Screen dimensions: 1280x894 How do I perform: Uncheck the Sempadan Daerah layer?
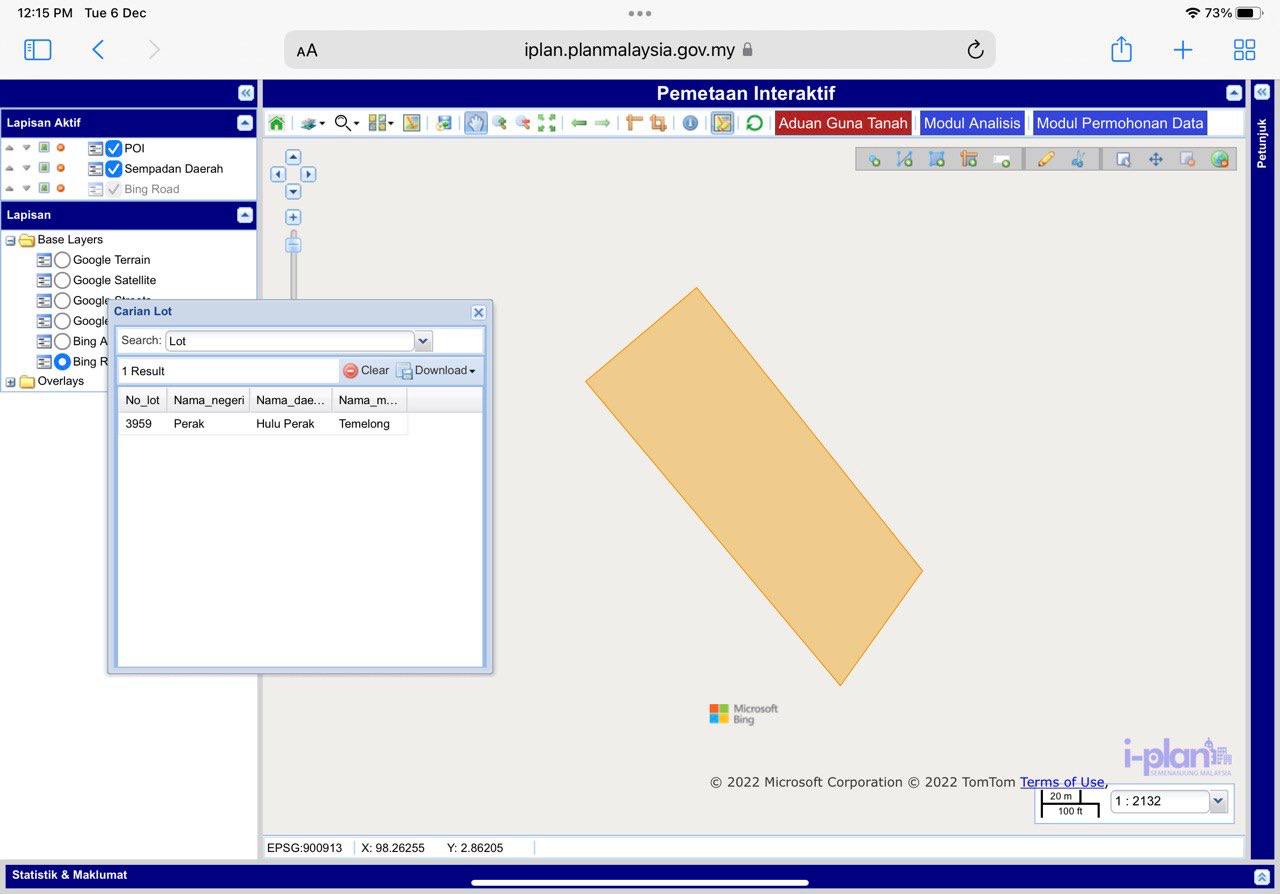pos(114,169)
